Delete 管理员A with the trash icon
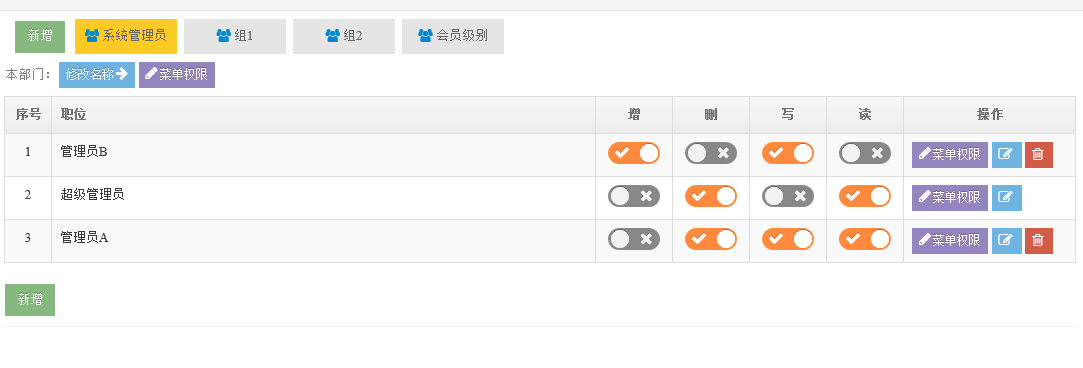This screenshot has height=368, width=1083. point(1038,240)
